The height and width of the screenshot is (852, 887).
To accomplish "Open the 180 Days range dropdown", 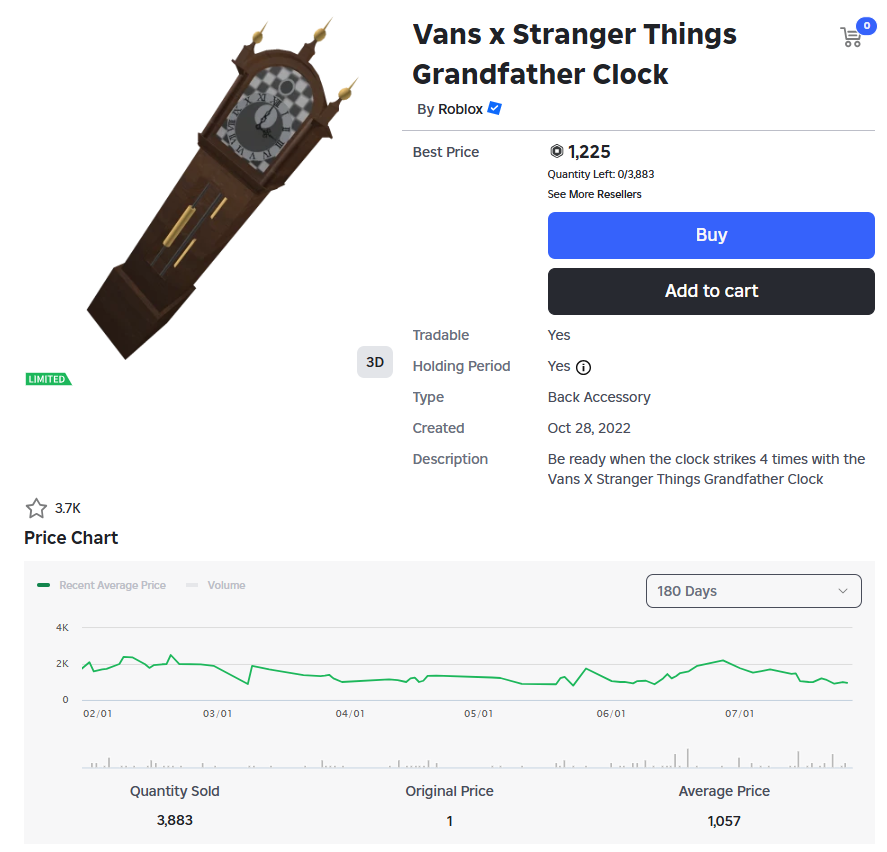I will pos(753,591).
